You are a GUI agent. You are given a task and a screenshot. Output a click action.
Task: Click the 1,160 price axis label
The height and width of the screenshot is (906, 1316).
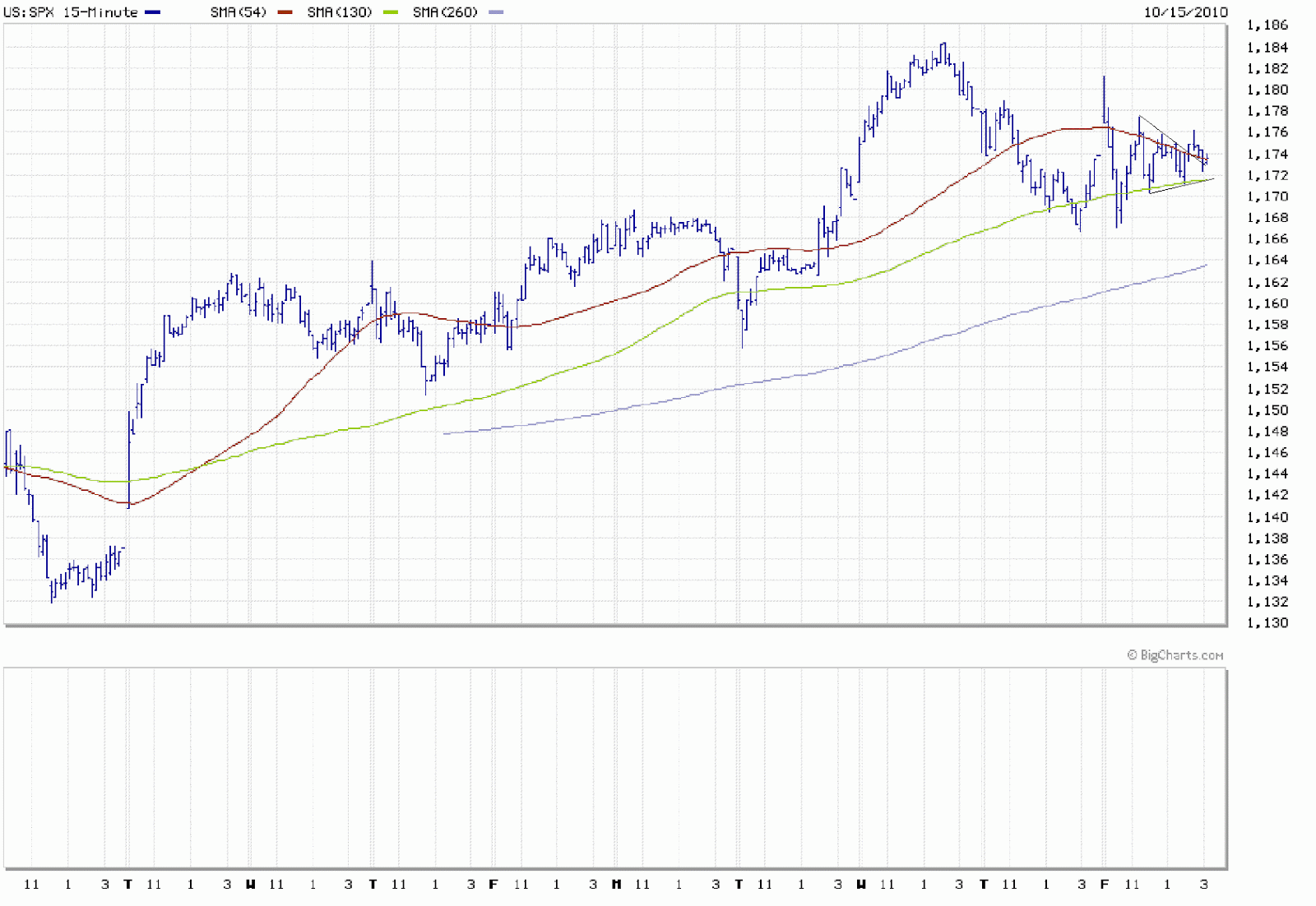(1267, 303)
